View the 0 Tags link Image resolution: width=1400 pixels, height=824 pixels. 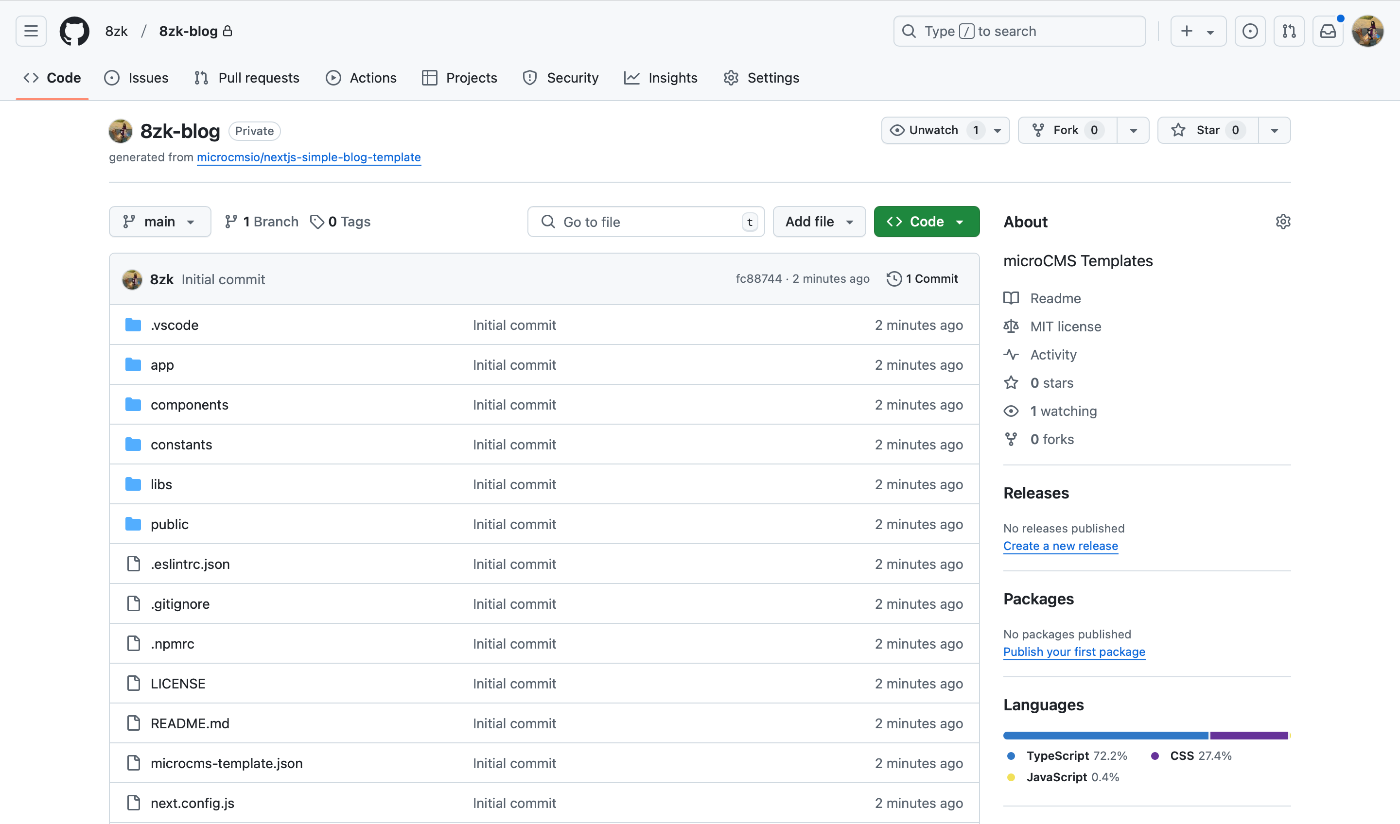pos(340,222)
